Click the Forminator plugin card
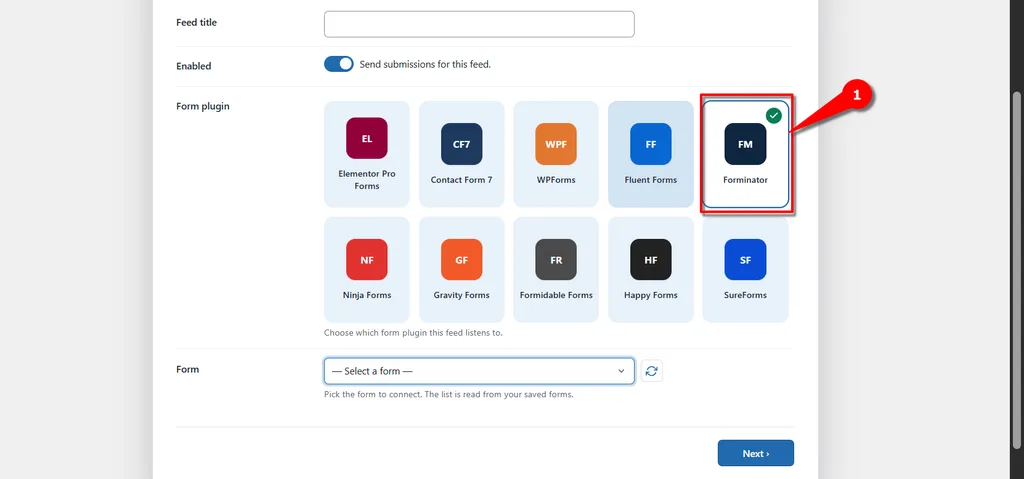1024x479 pixels. click(x=745, y=154)
